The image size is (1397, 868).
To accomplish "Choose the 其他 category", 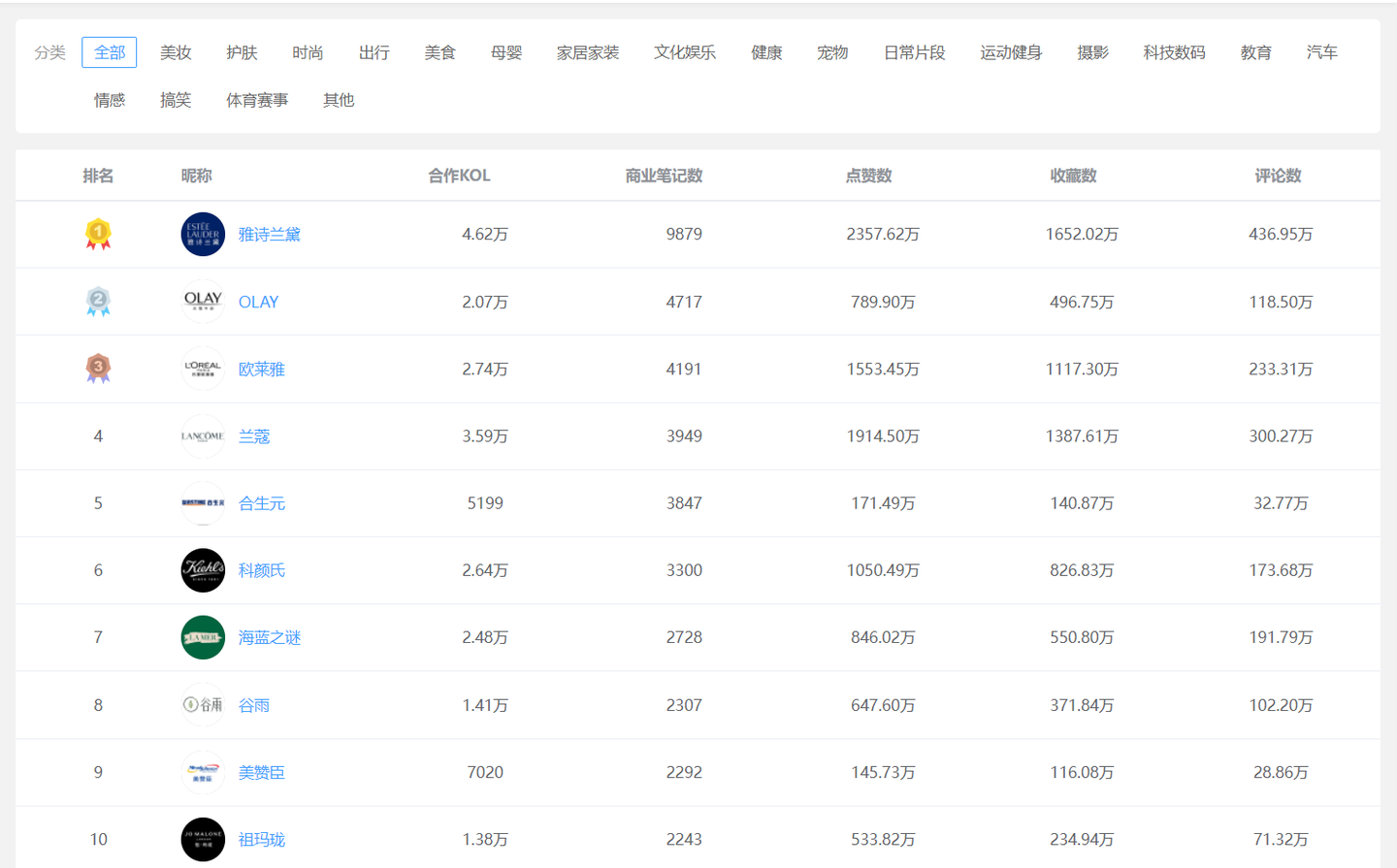I will coord(339,100).
